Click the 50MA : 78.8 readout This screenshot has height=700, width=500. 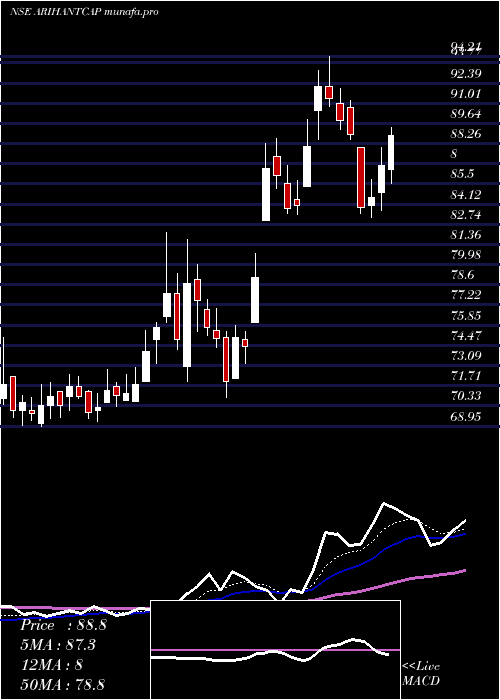tap(62, 684)
